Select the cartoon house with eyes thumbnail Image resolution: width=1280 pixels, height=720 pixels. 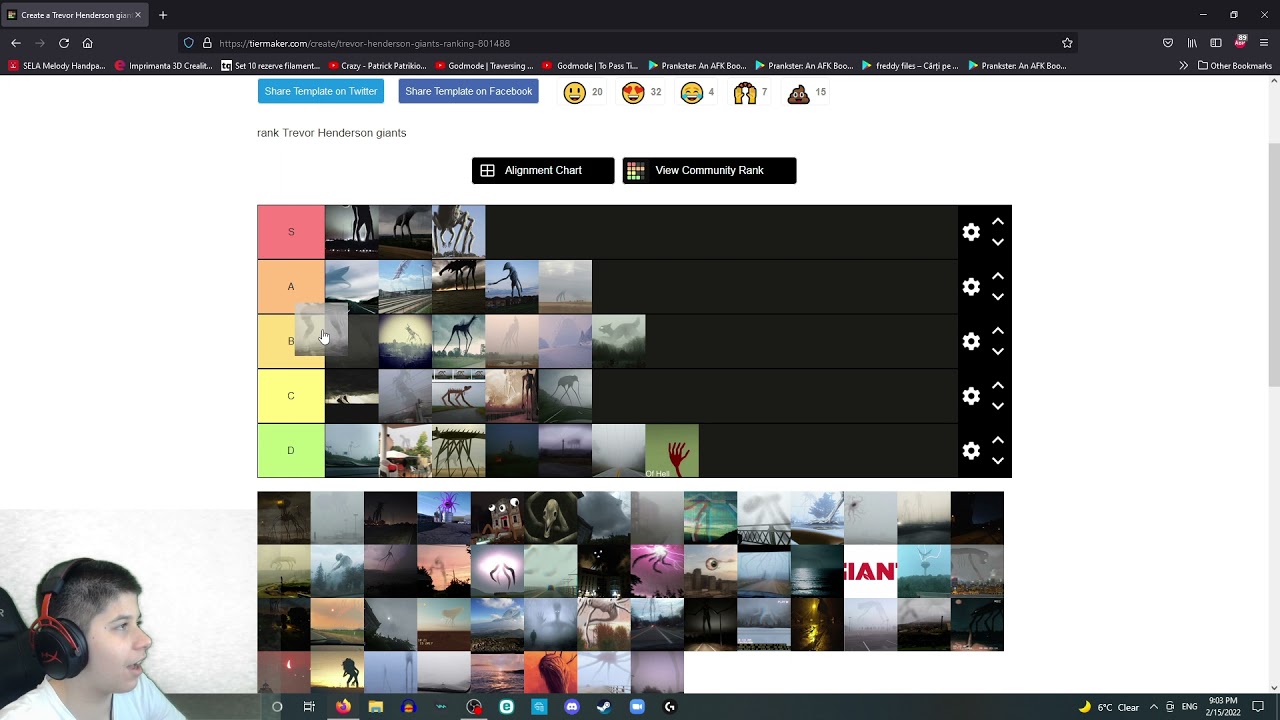(x=497, y=518)
